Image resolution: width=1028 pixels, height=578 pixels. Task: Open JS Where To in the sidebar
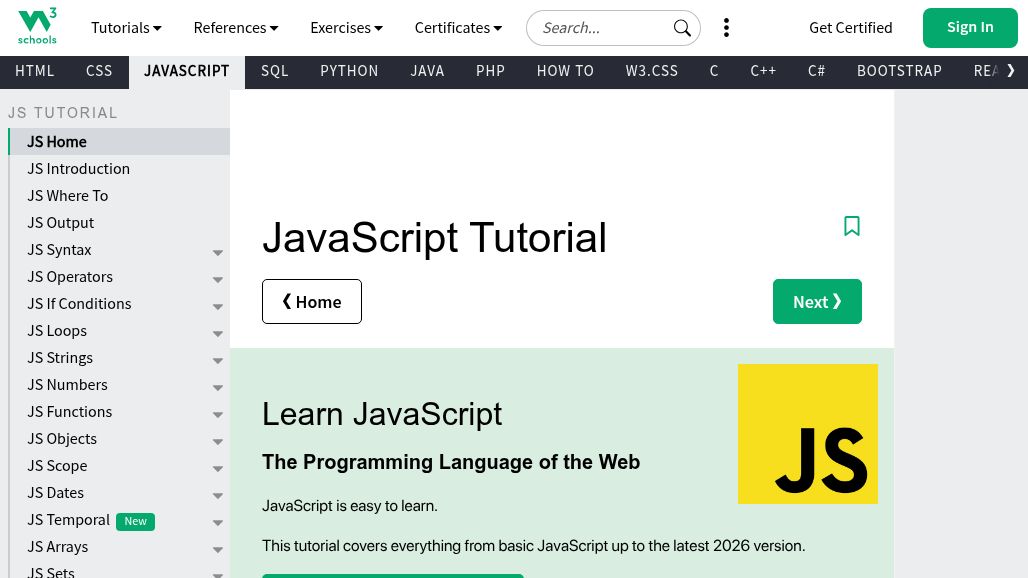[x=119, y=195]
